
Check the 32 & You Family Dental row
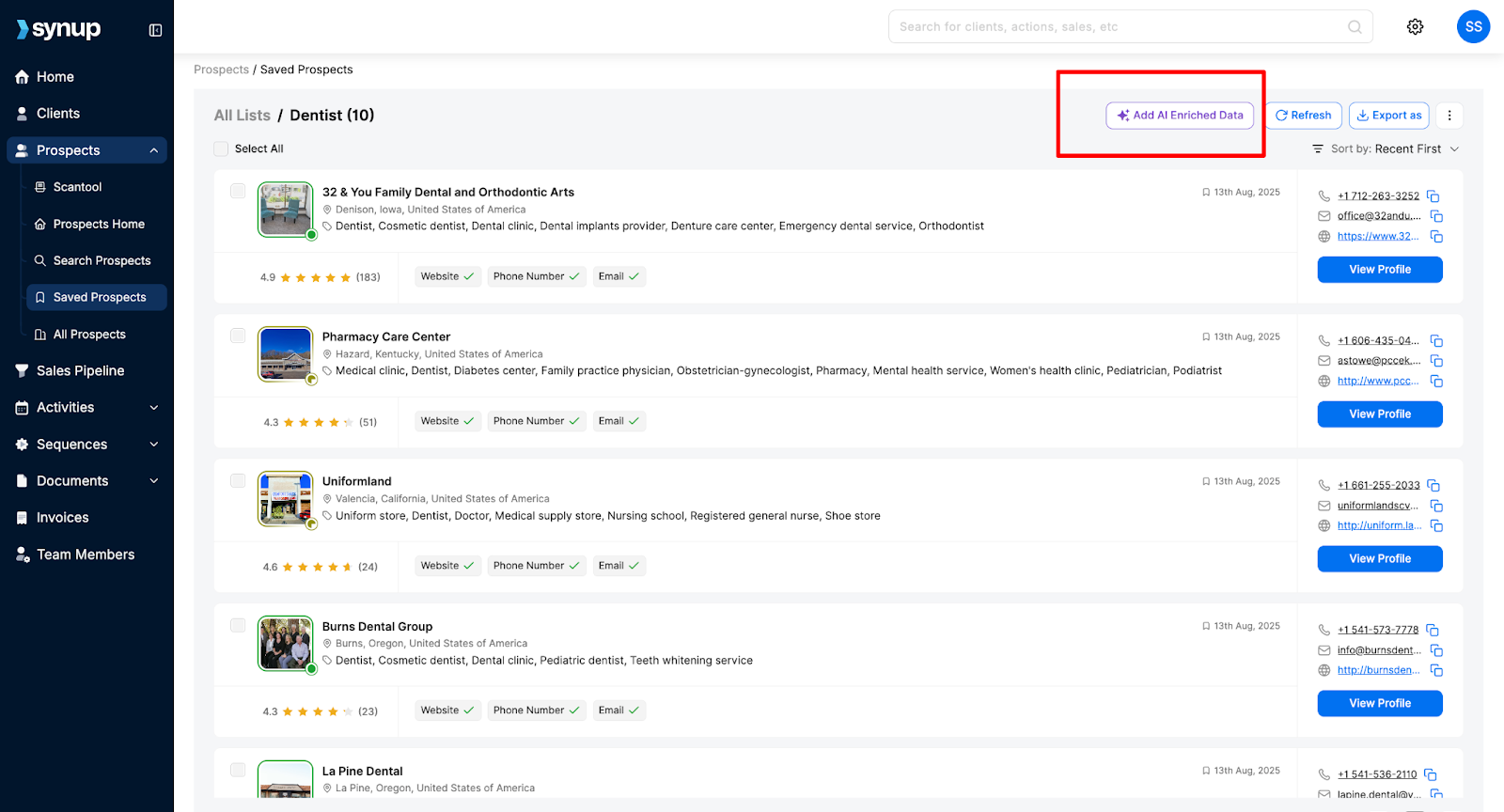pos(238,191)
